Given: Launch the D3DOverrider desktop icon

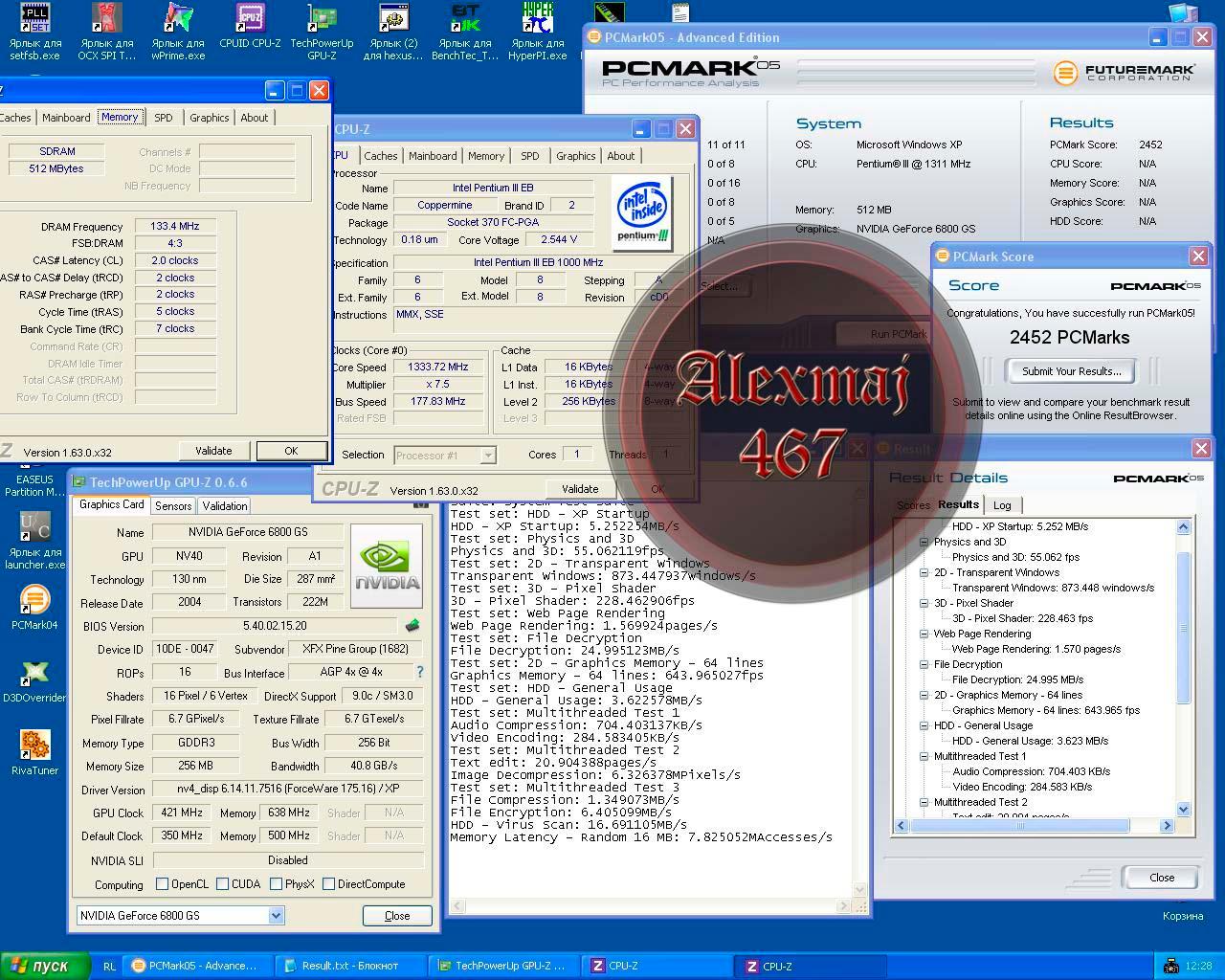Looking at the screenshot, I should pyautogui.click(x=35, y=681).
